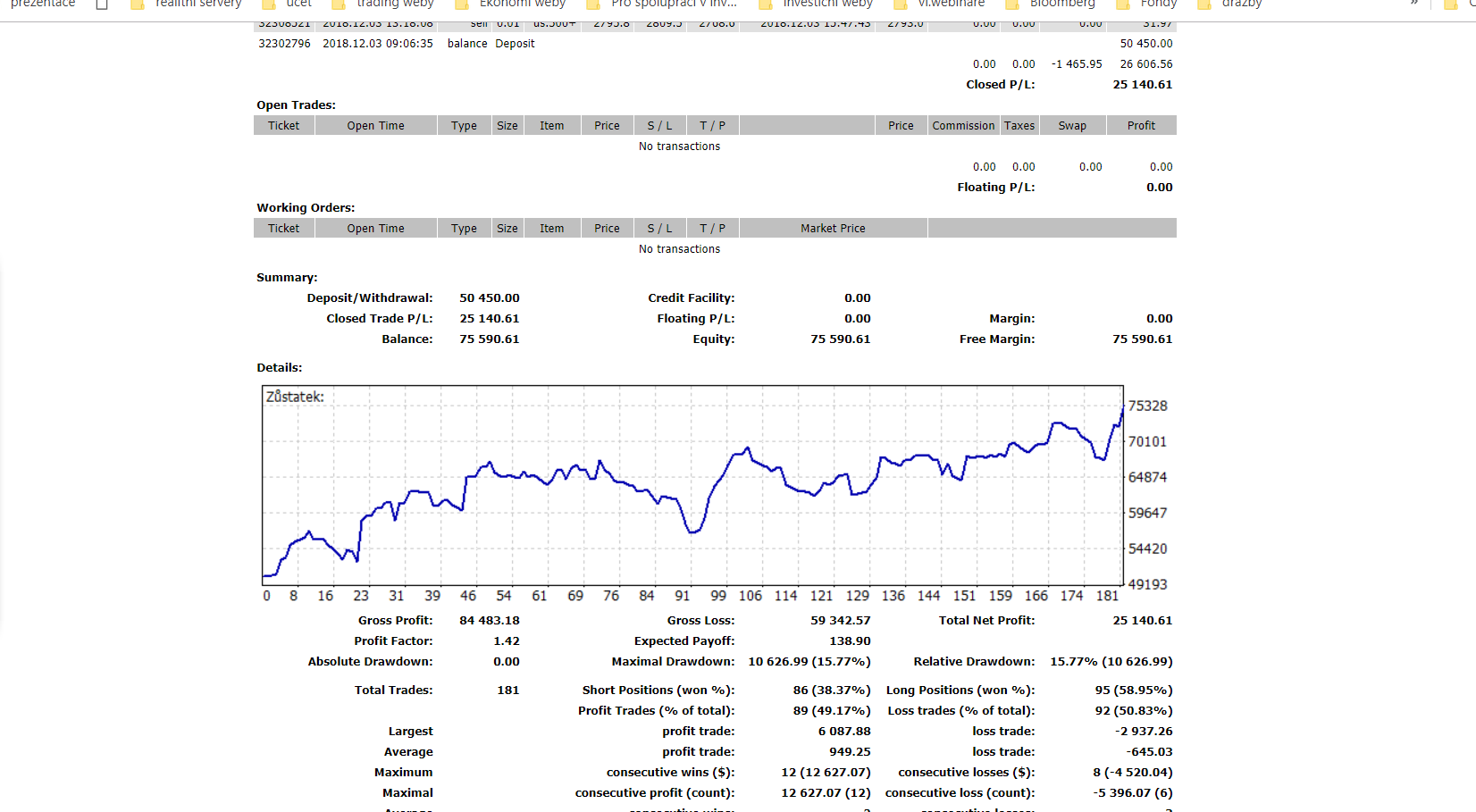Select Short Positions value 86 (38.37%)
The image size is (1476, 812).
(x=832, y=691)
